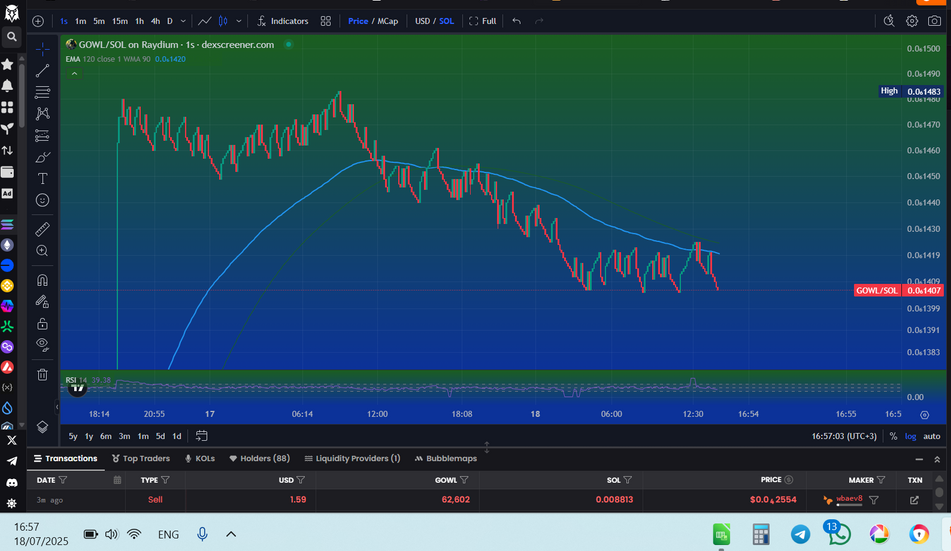This screenshot has width=951, height=551.
Task: Open new pairs sprout icon
Action: [7, 129]
